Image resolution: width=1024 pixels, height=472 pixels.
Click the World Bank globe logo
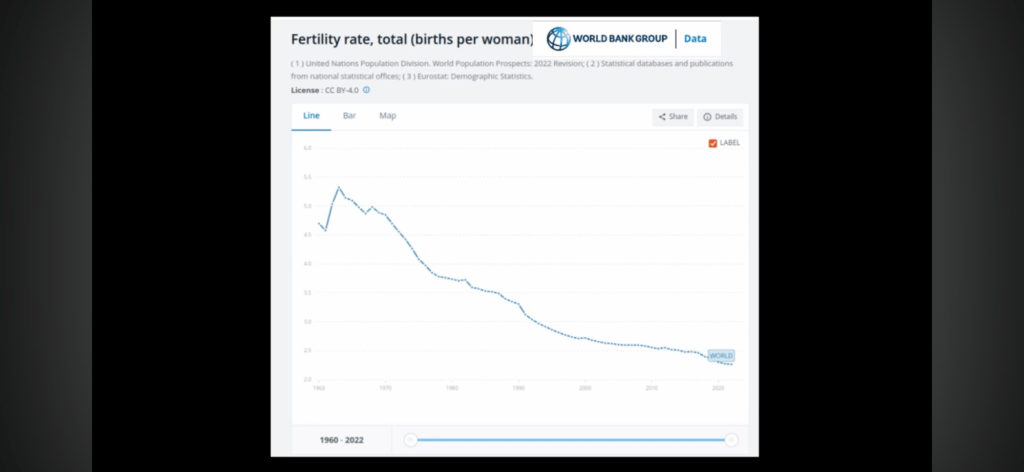(558, 40)
